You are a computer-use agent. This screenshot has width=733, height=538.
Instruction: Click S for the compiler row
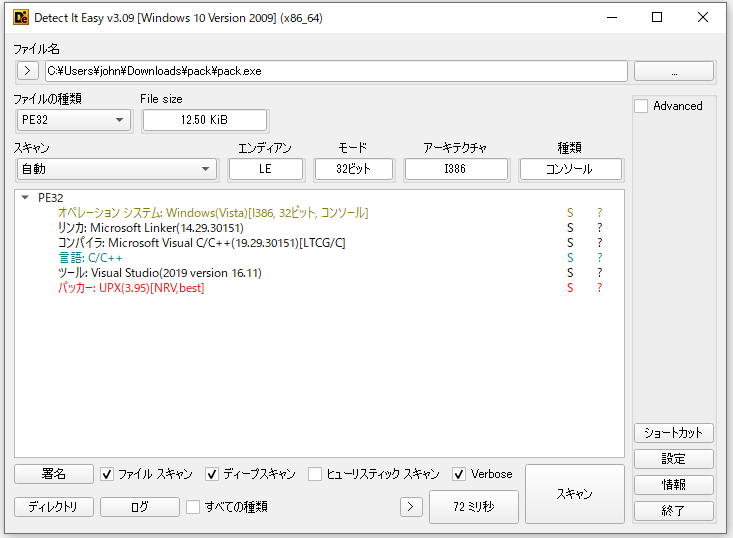click(570, 243)
